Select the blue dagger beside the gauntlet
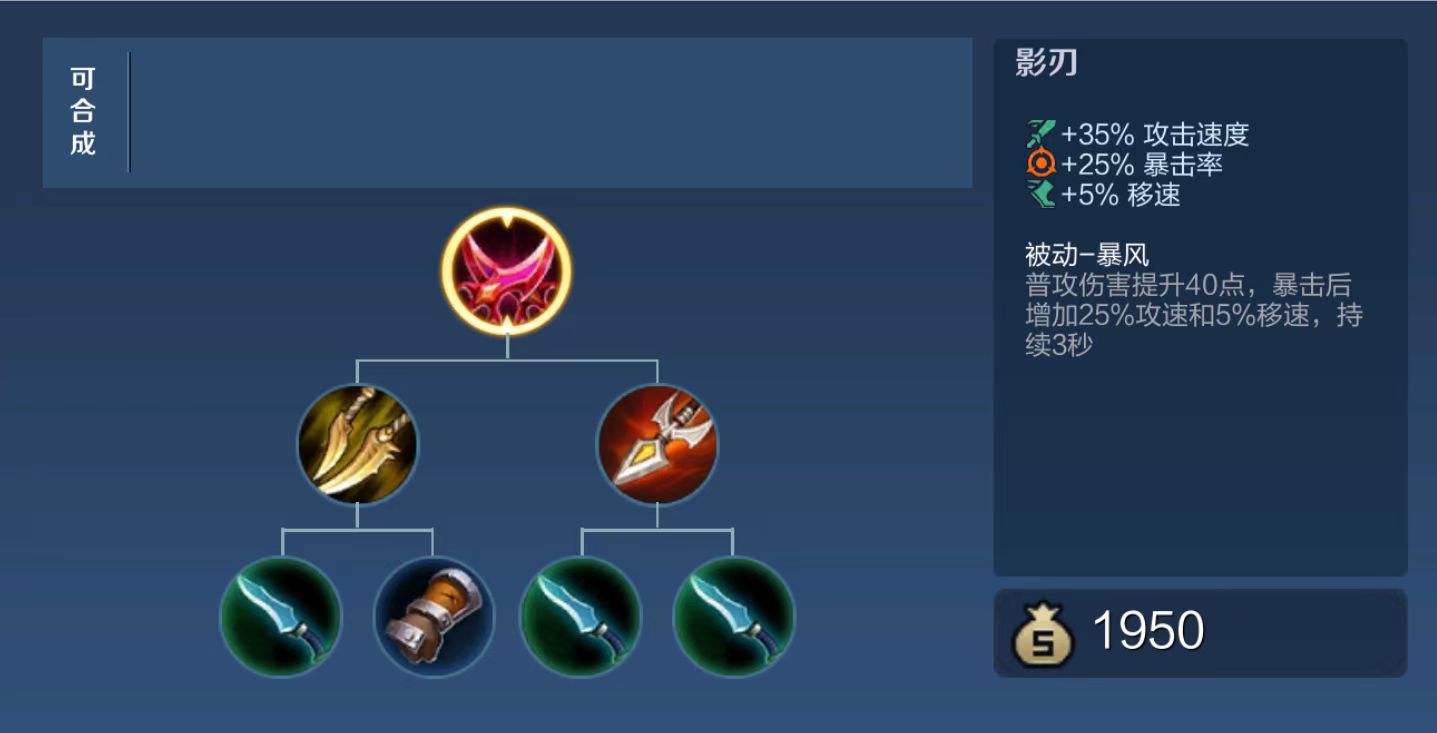The image size is (1437, 733). click(281, 616)
